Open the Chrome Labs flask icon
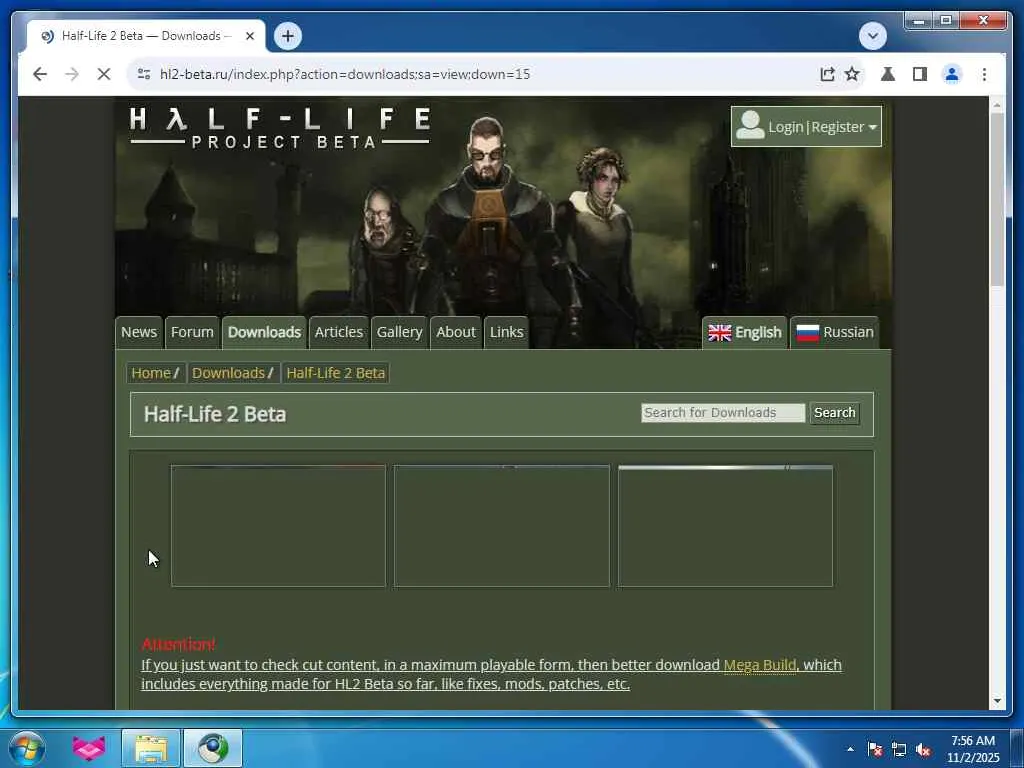Screen dimensions: 1024x768 (888, 74)
